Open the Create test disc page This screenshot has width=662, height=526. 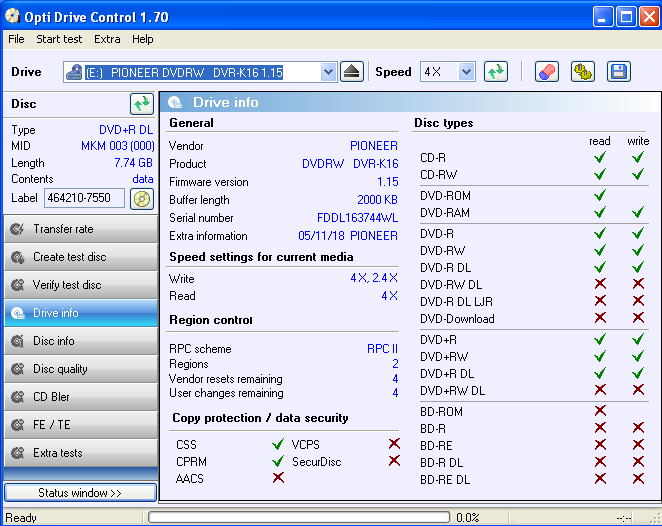click(81, 257)
